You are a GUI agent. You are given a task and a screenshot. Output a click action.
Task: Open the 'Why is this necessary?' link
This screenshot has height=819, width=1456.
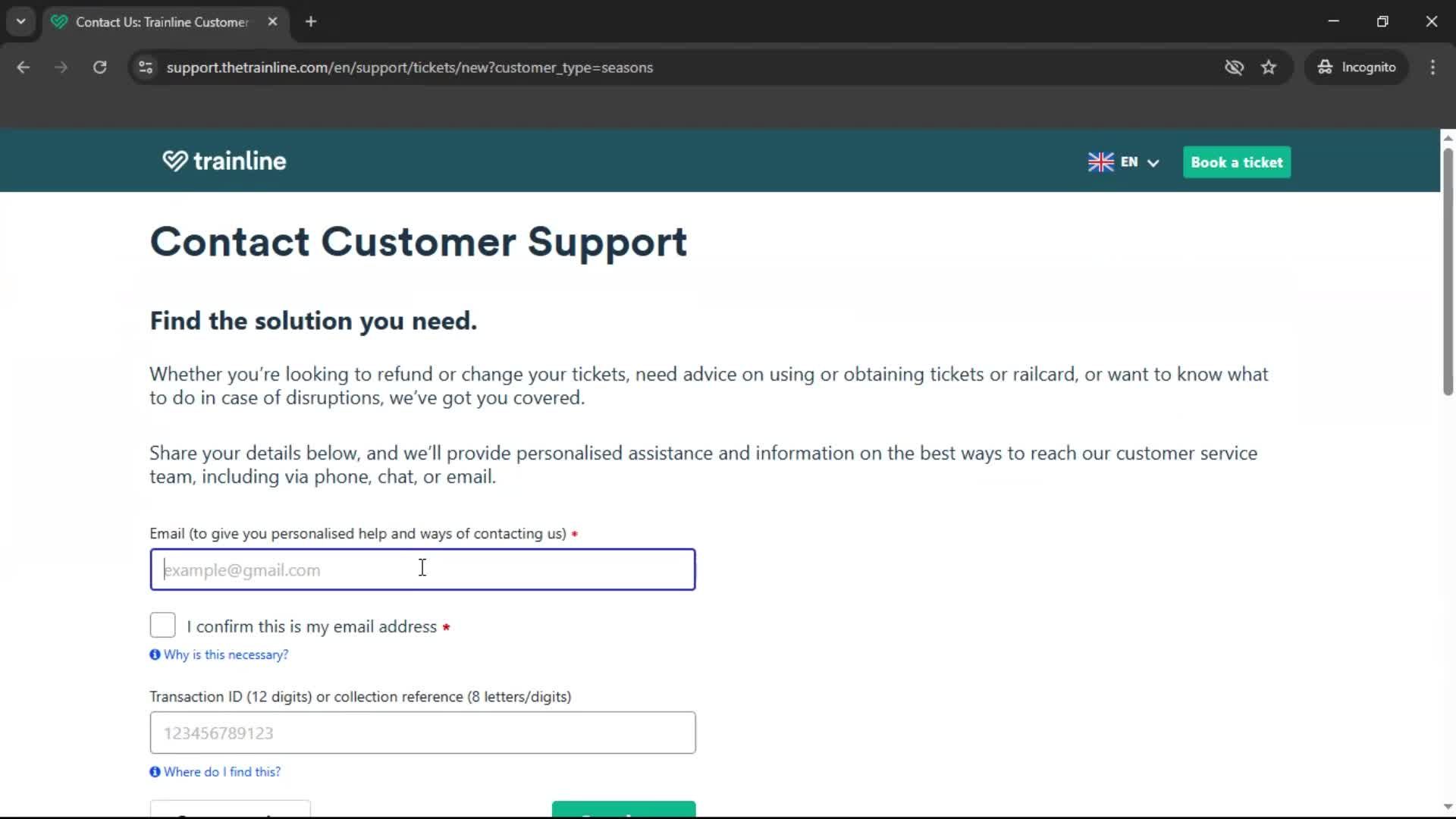coord(225,654)
